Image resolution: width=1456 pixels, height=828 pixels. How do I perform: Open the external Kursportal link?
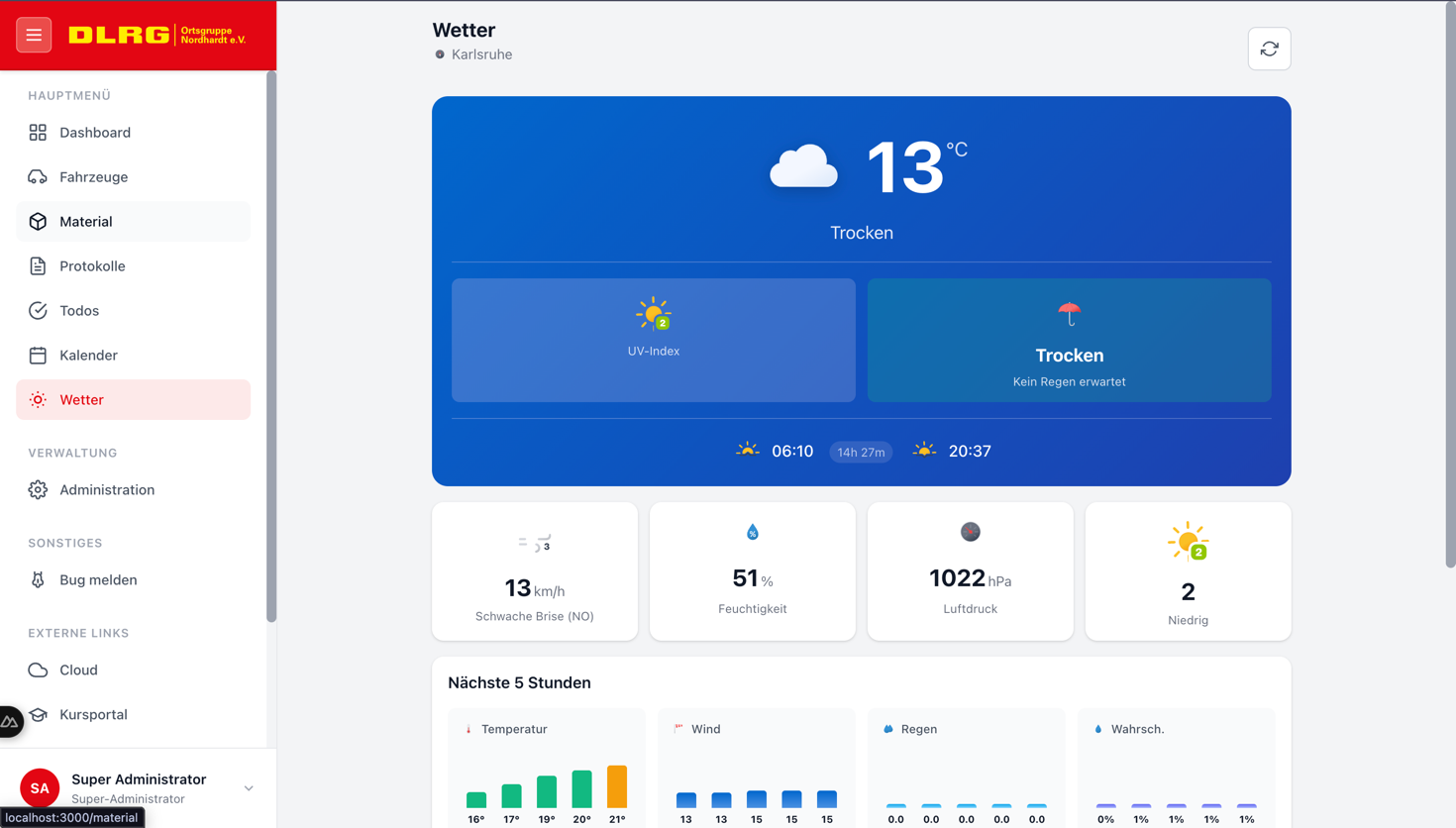pyautogui.click(x=133, y=715)
